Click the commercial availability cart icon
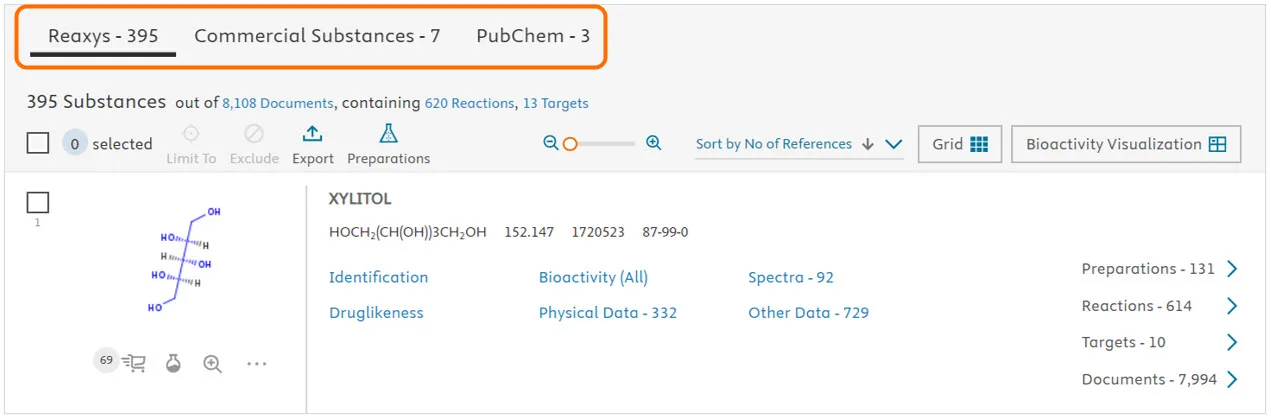The image size is (1271, 419). tap(133, 364)
